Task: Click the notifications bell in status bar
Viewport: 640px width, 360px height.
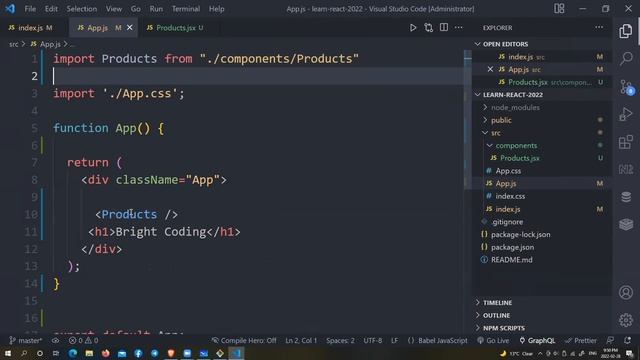Action: 627,340
